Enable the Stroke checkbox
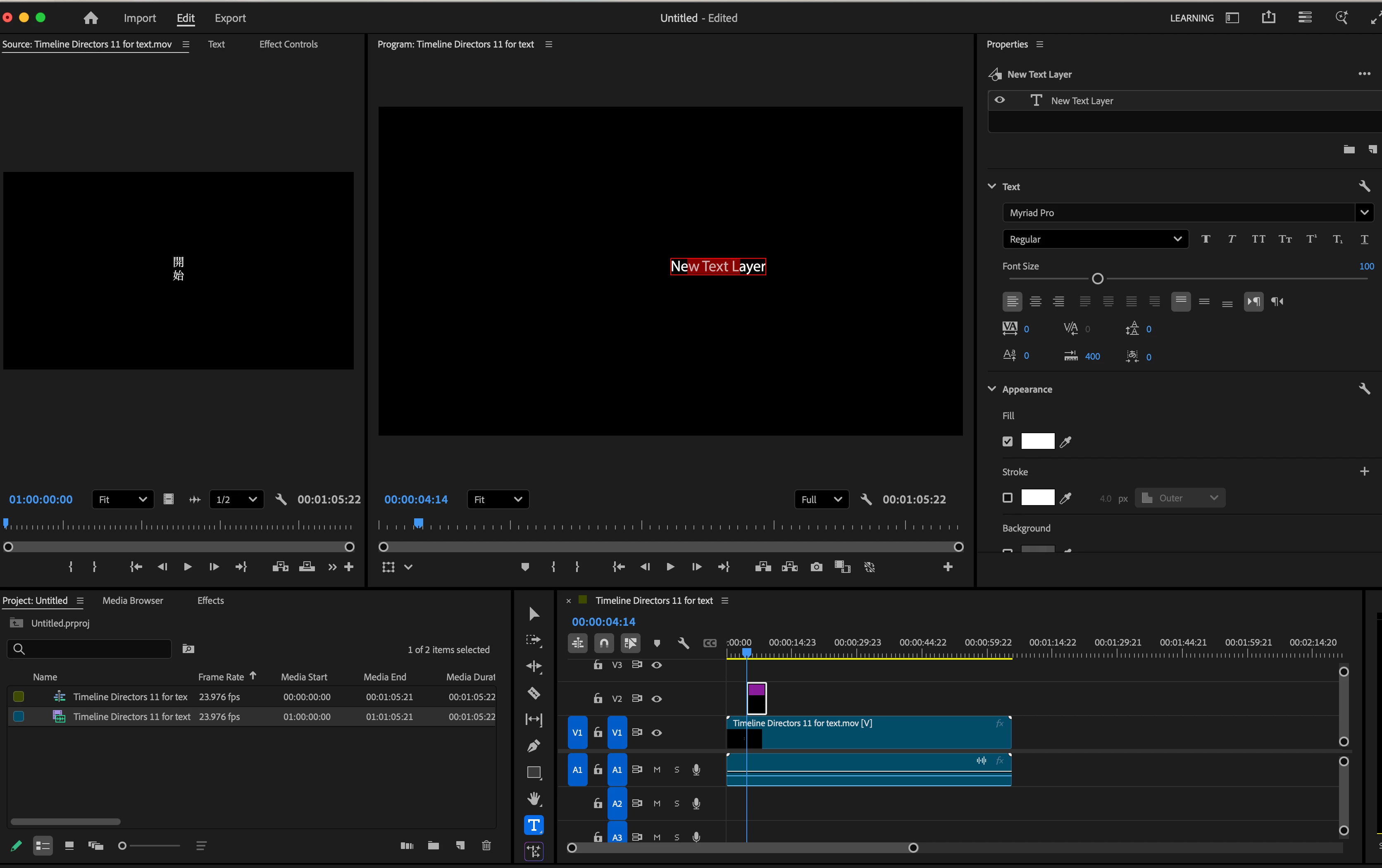The image size is (1382, 868). click(1007, 498)
